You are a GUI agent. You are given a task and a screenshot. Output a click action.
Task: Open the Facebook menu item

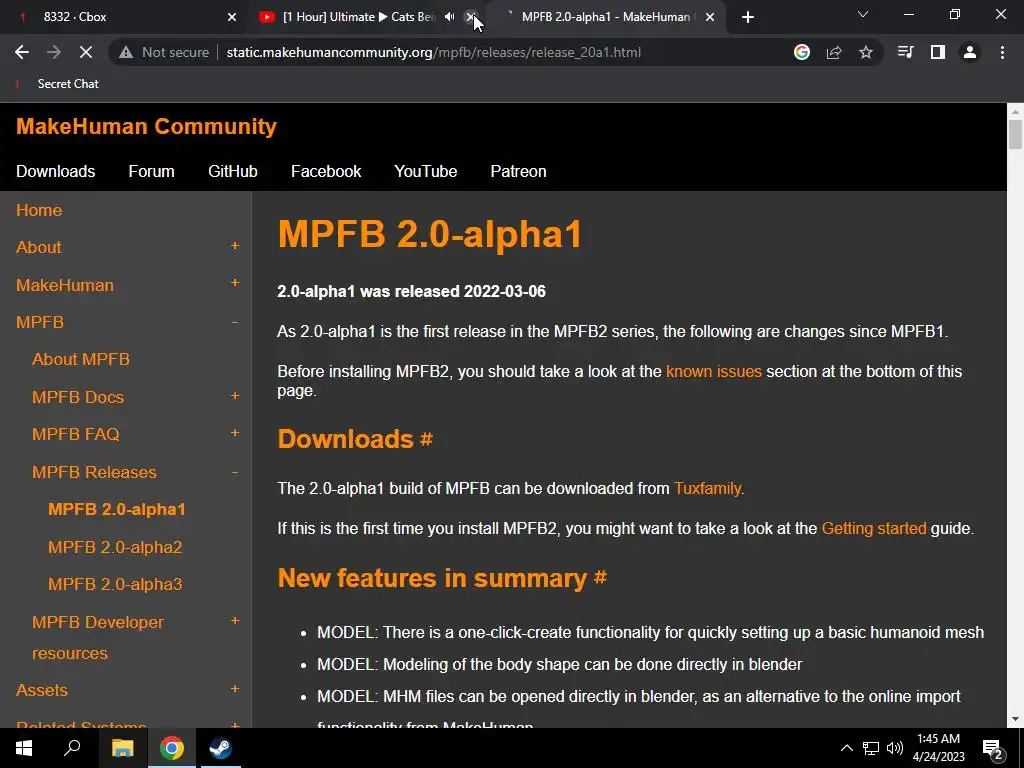(326, 171)
